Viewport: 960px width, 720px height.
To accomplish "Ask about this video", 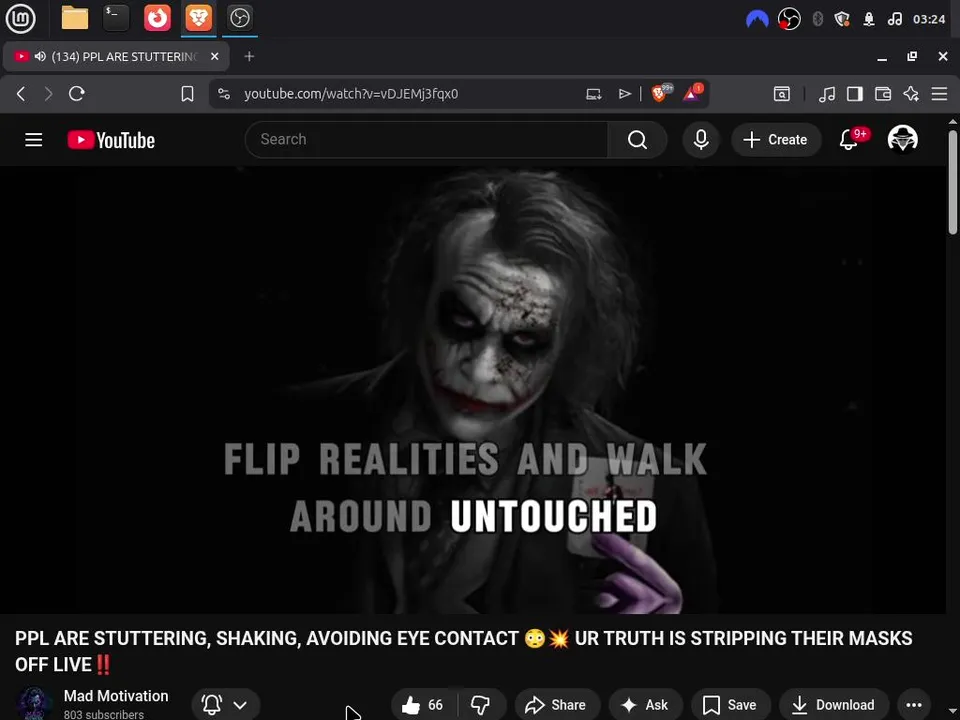I will click(x=645, y=705).
